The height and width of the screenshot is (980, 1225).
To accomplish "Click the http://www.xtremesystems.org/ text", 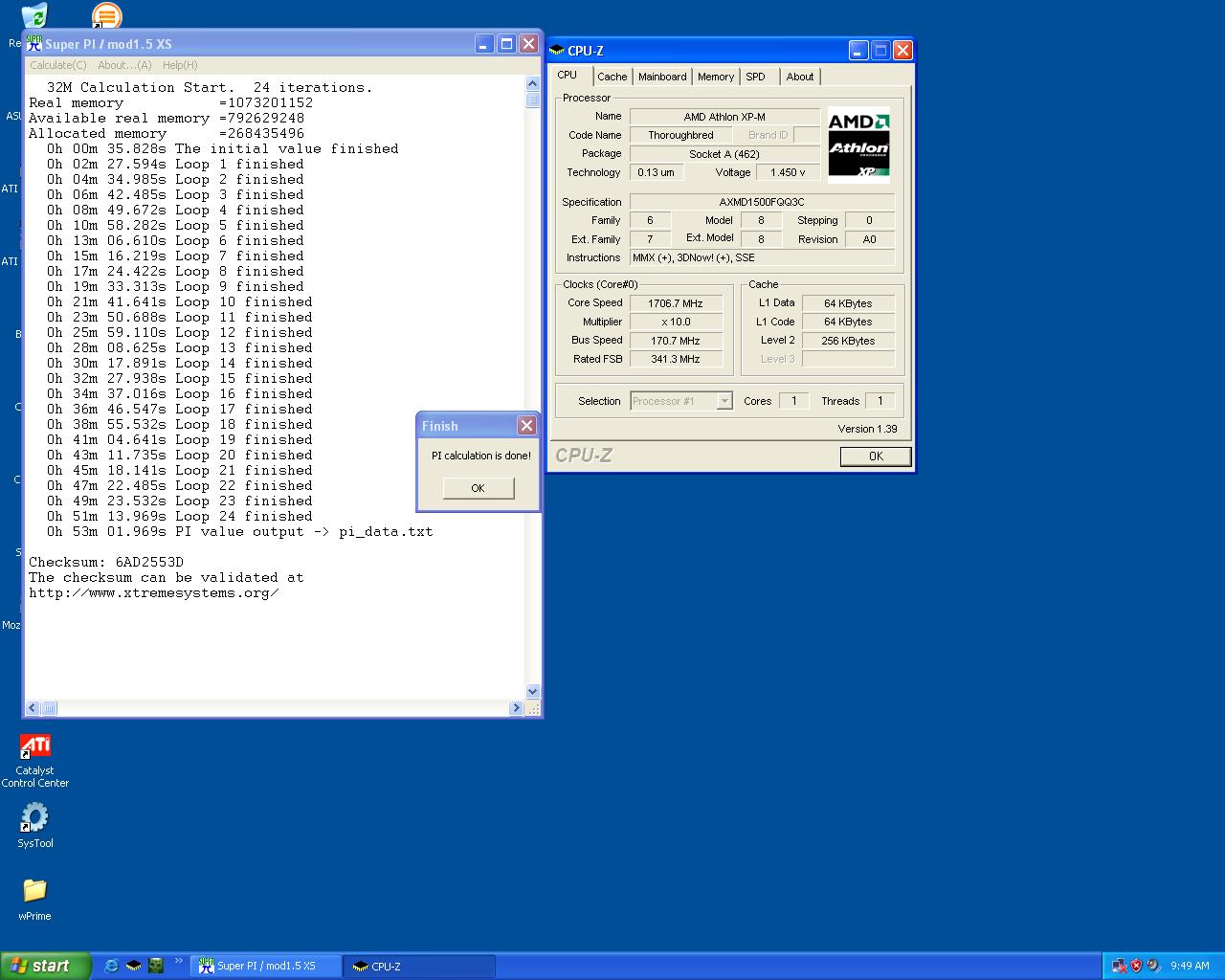I will 154,592.
